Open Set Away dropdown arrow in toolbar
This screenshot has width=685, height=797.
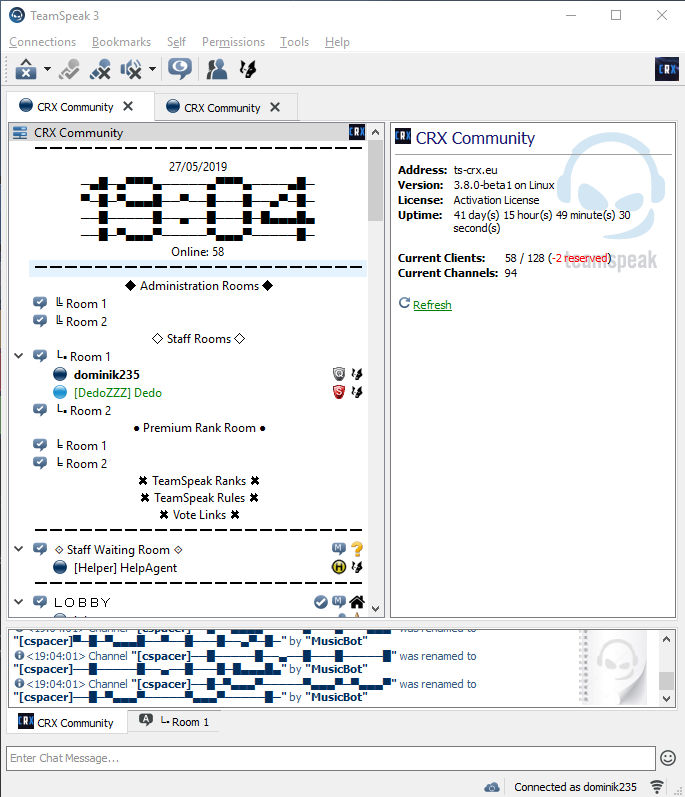[47, 69]
